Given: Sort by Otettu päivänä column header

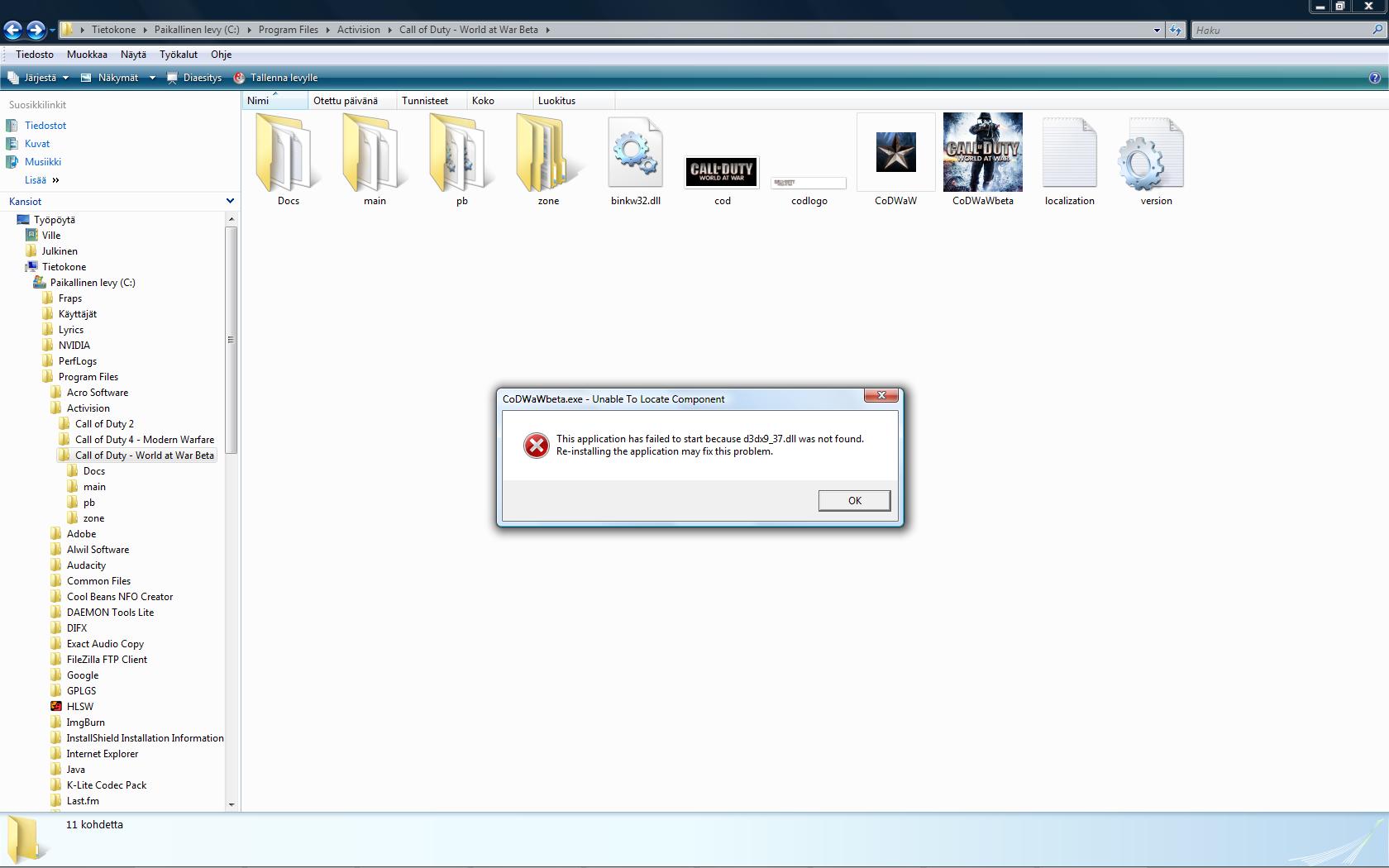Looking at the screenshot, I should point(352,100).
